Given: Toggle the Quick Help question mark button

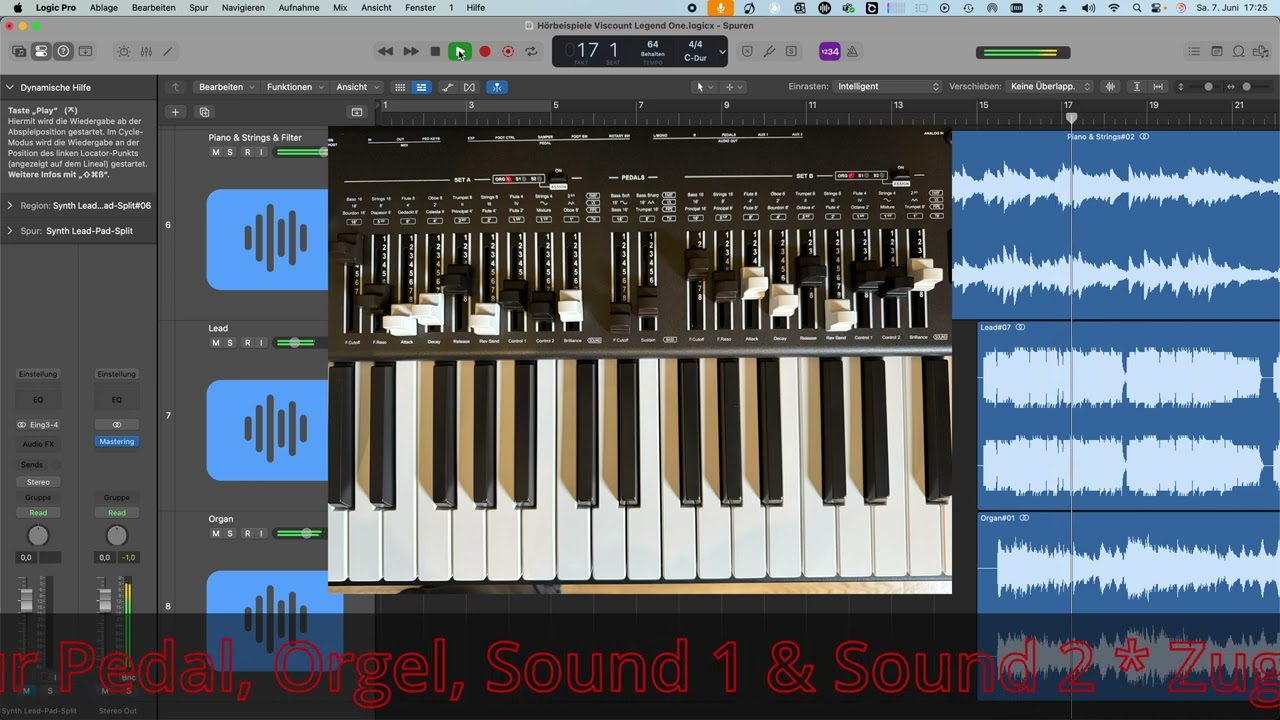Looking at the screenshot, I should pyautogui.click(x=63, y=51).
